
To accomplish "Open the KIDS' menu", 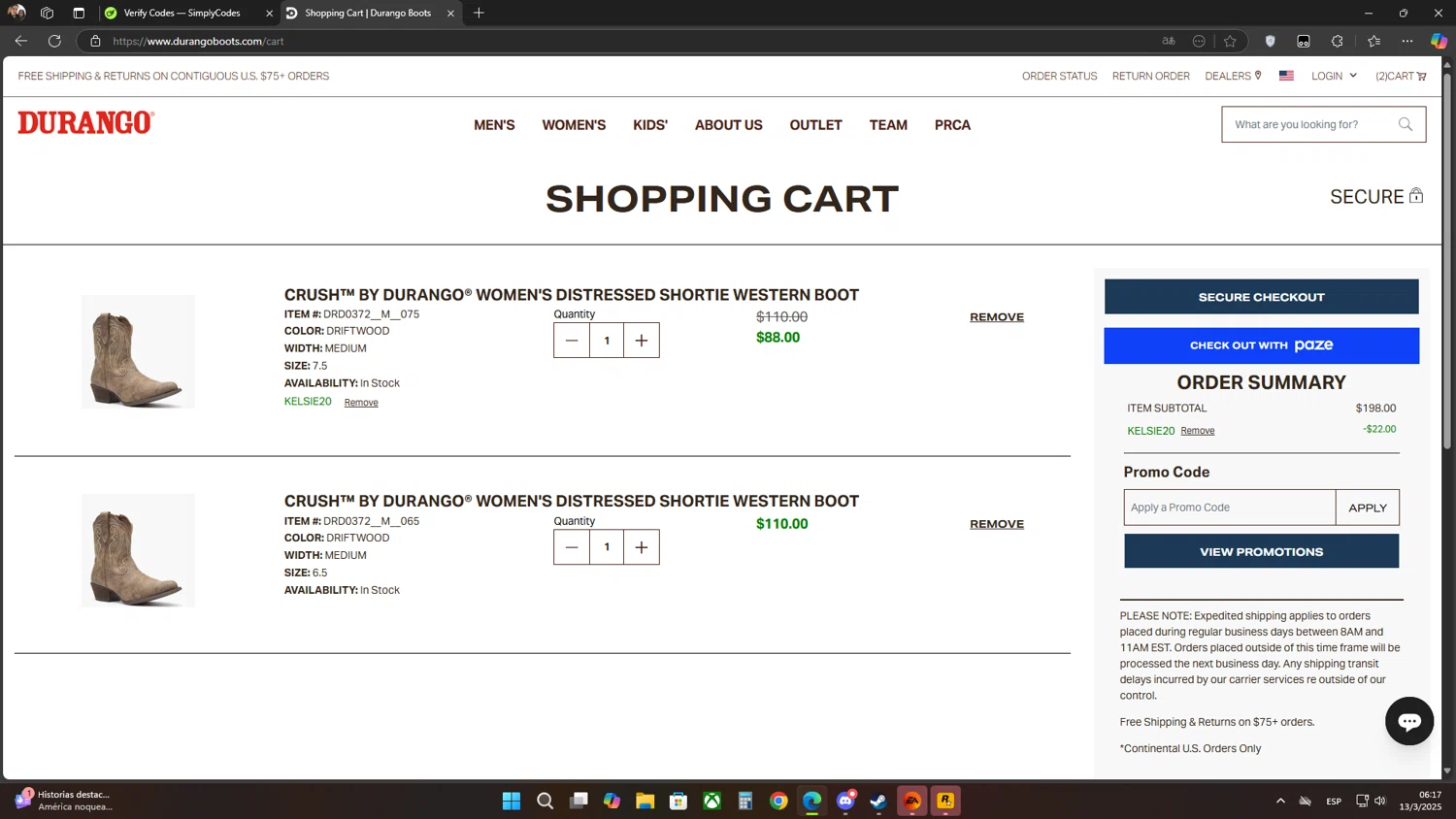I will (x=650, y=125).
